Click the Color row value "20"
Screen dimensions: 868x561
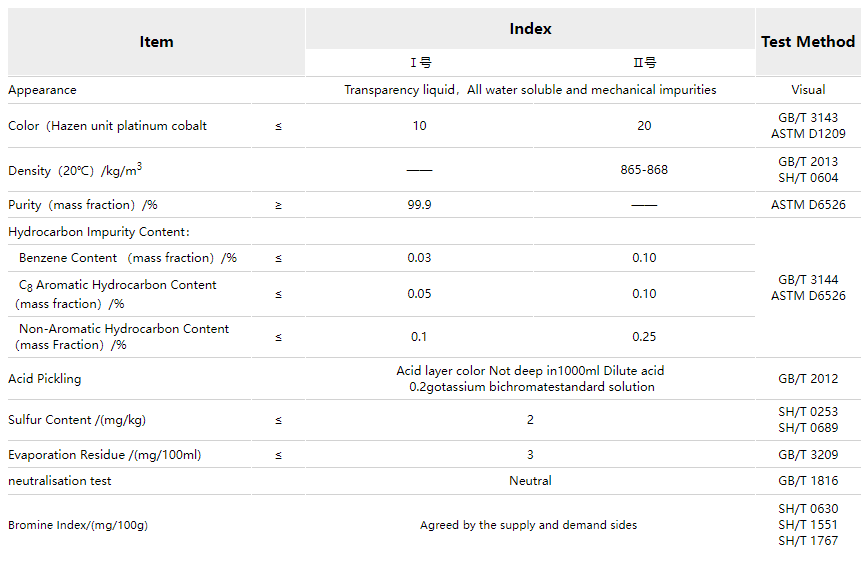pos(644,126)
